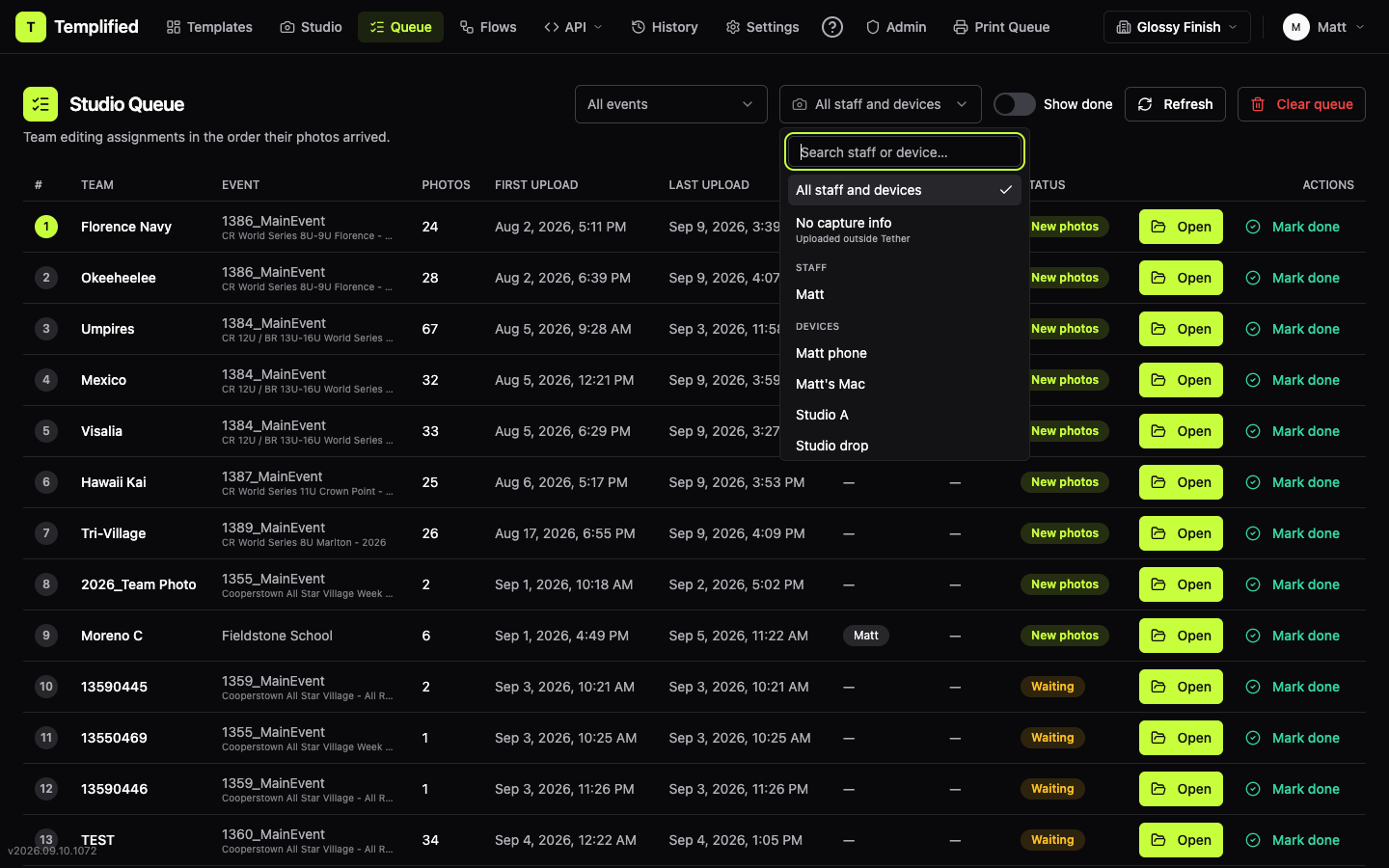The image size is (1389, 868).
Task: Select the Matt phone device
Action: (905, 353)
